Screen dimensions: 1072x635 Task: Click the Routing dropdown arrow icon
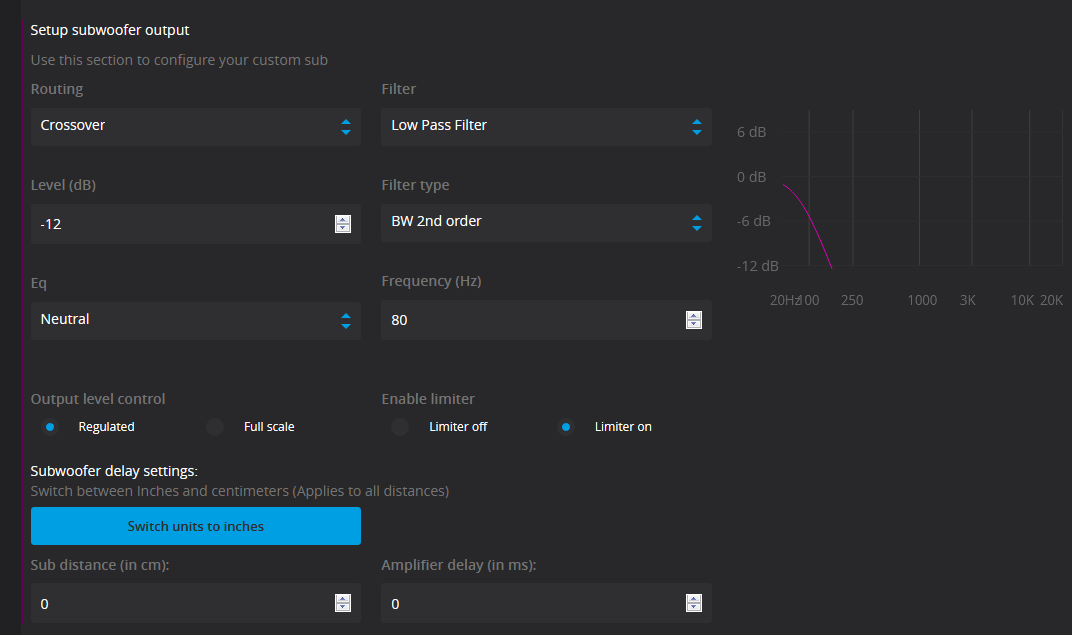point(346,126)
